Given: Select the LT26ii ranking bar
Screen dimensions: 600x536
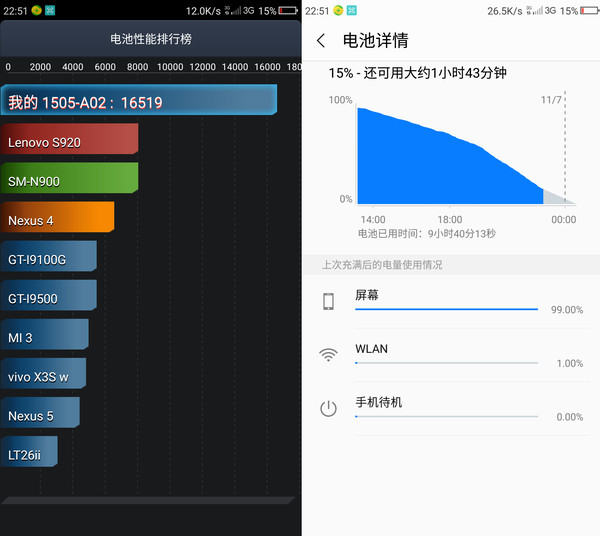Looking at the screenshot, I should coord(29,451).
